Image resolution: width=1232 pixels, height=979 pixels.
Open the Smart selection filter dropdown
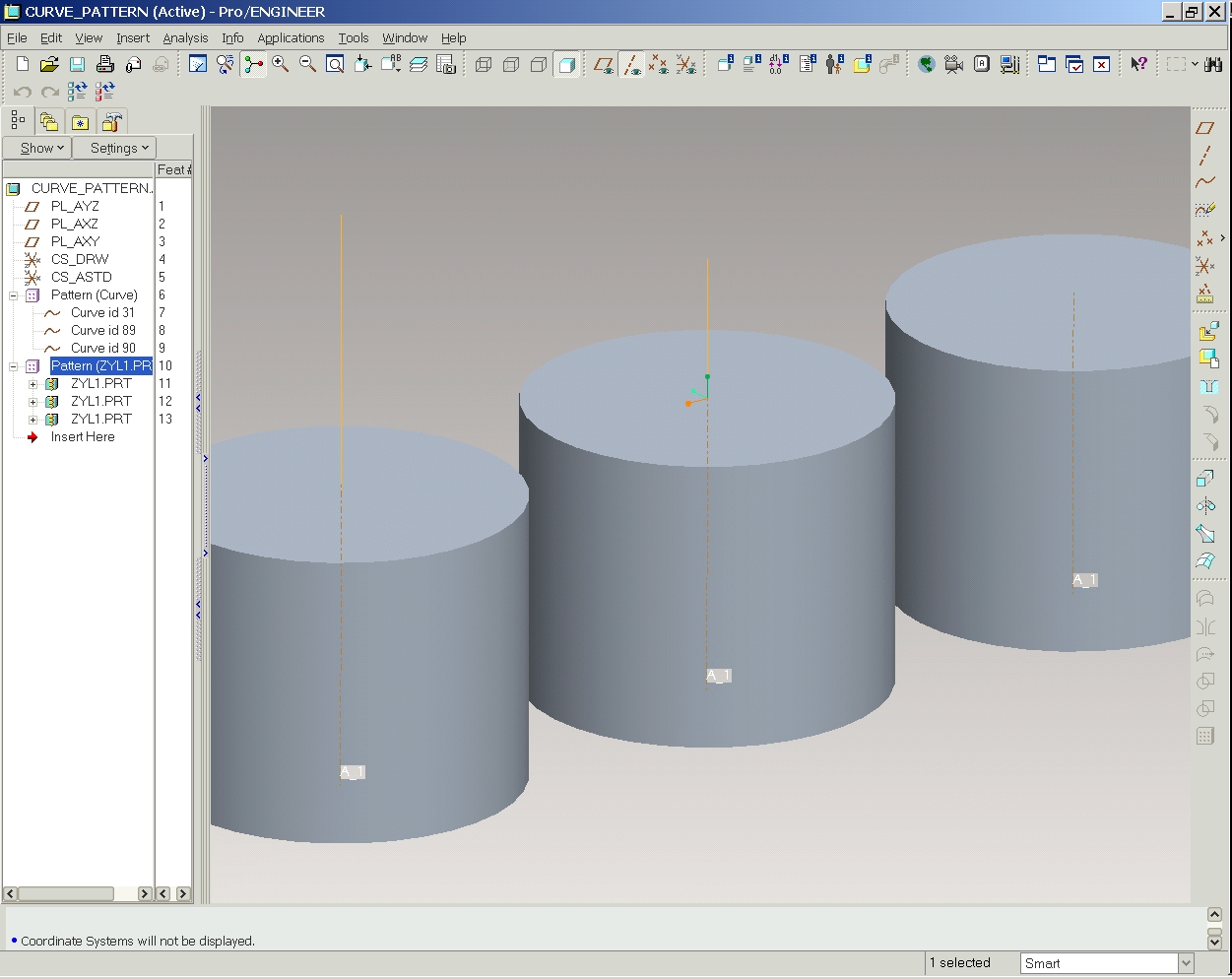click(x=1186, y=963)
